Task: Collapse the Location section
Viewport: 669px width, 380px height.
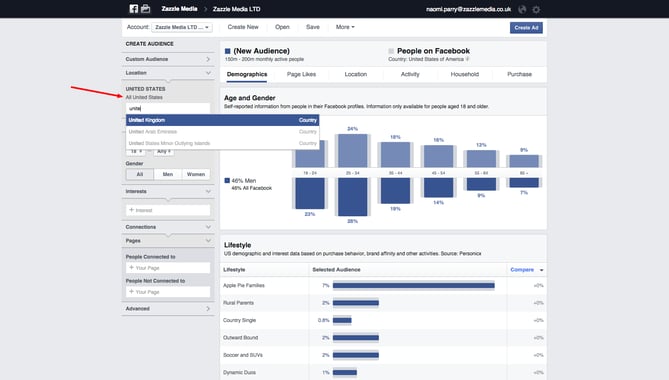Action: tap(168, 73)
